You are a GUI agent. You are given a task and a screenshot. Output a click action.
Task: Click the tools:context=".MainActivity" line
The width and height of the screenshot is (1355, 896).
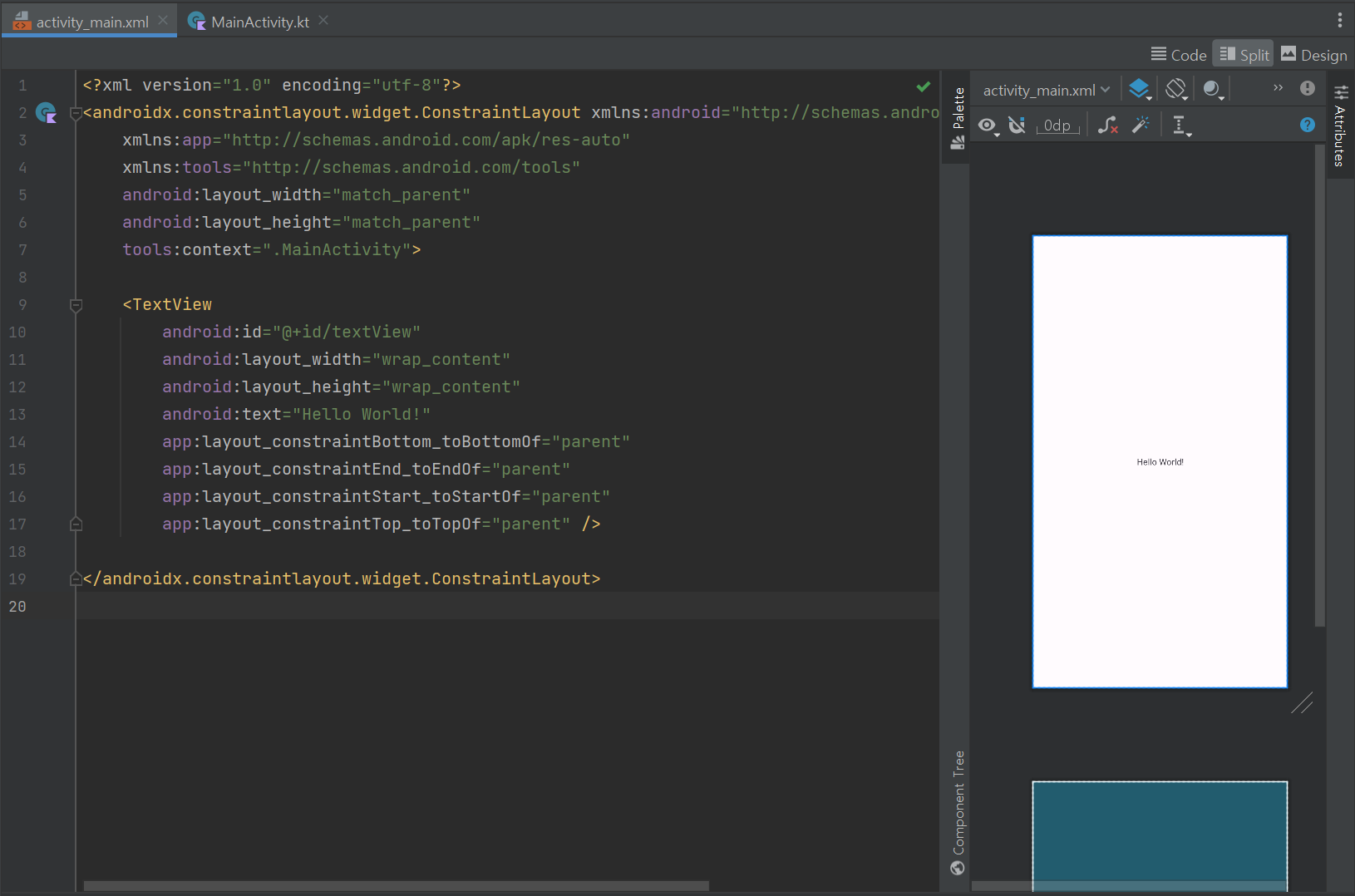tap(271, 249)
